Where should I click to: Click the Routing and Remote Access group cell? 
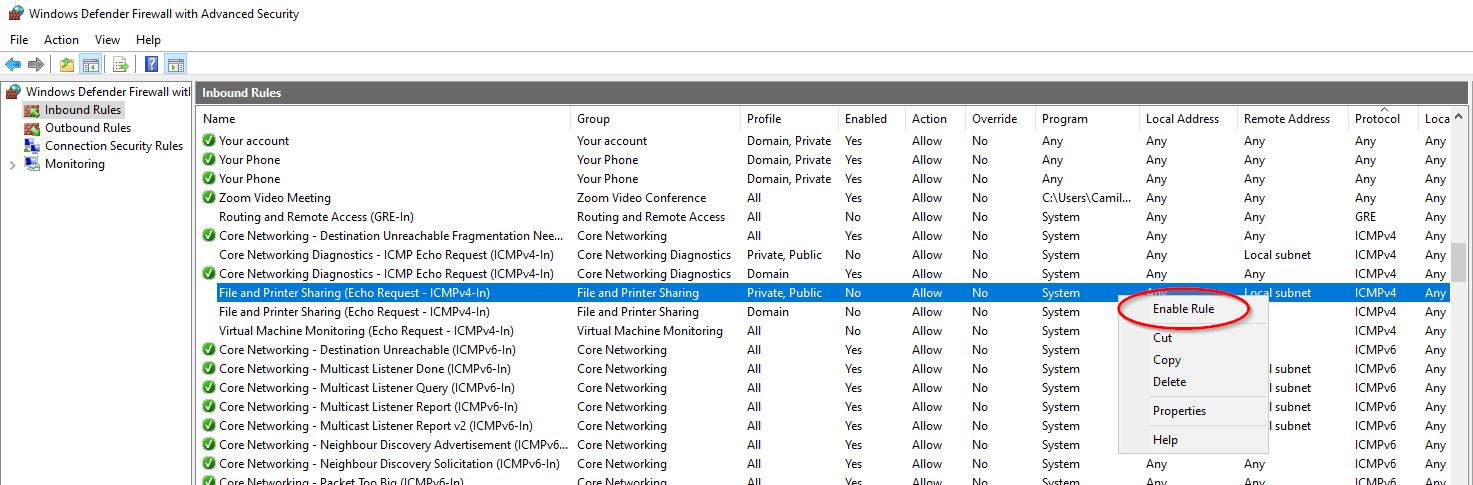click(651, 217)
